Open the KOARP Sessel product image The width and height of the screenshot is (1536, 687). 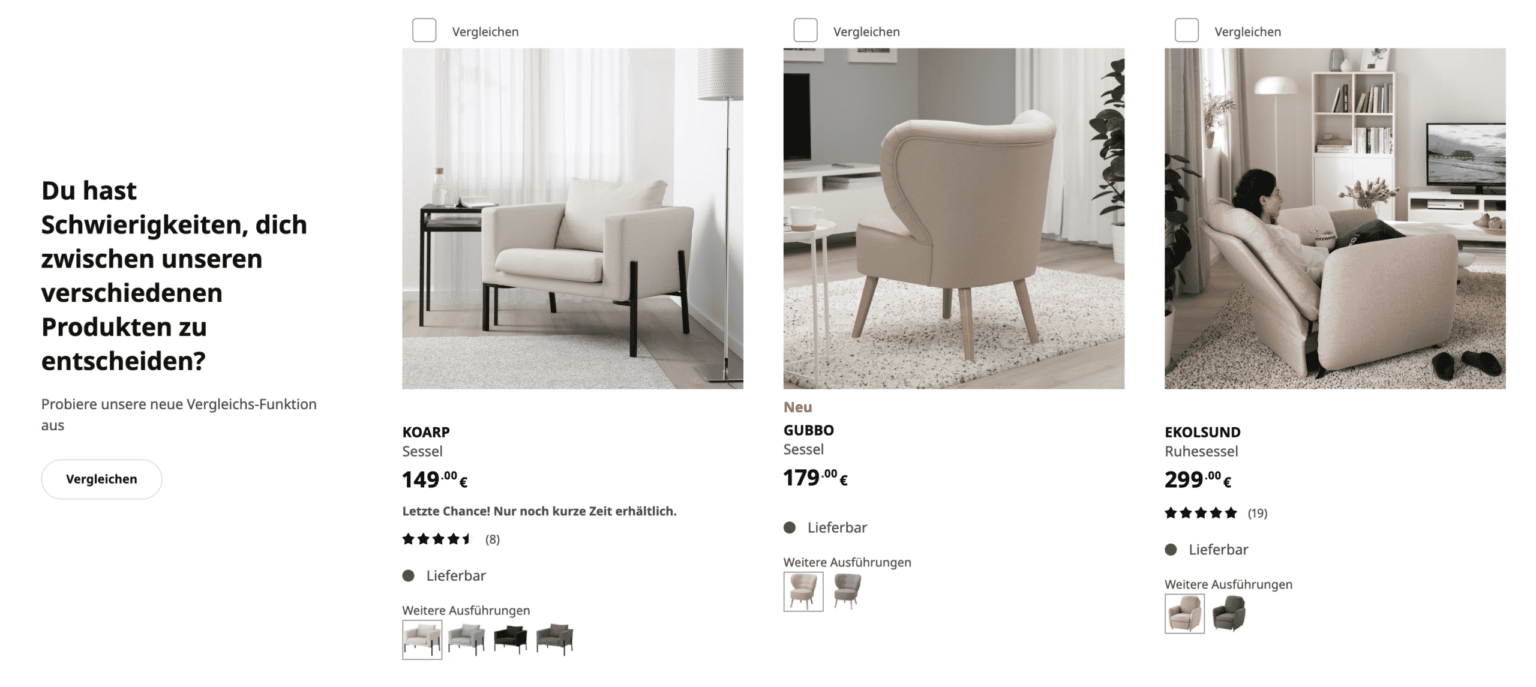[572, 218]
